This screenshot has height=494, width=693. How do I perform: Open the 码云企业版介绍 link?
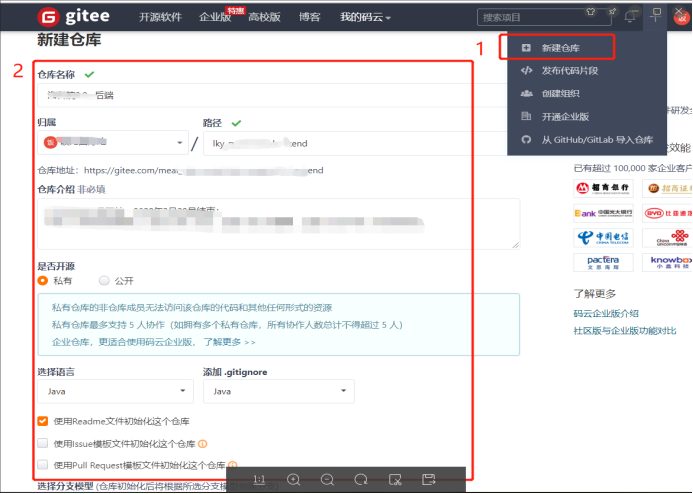606,313
